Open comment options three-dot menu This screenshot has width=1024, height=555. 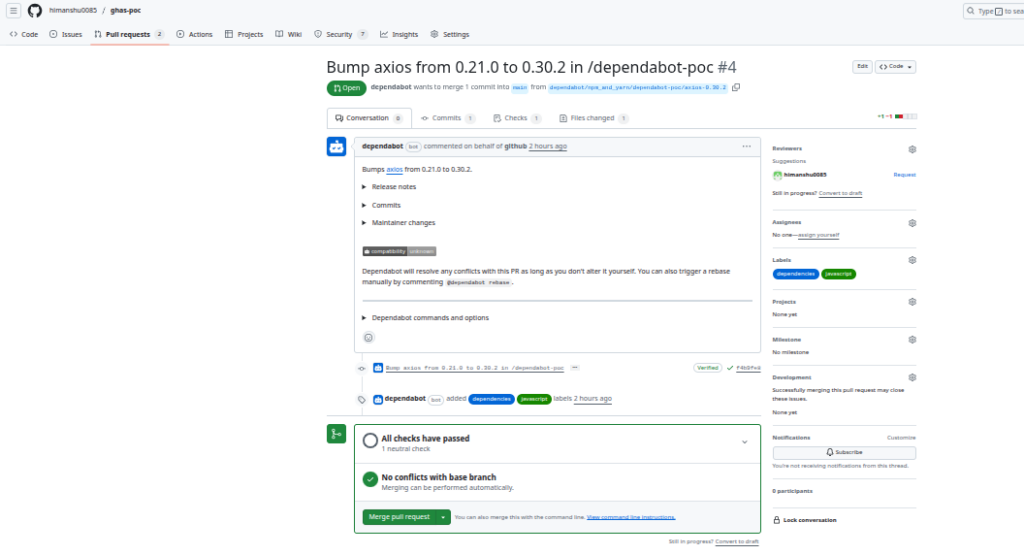point(746,146)
